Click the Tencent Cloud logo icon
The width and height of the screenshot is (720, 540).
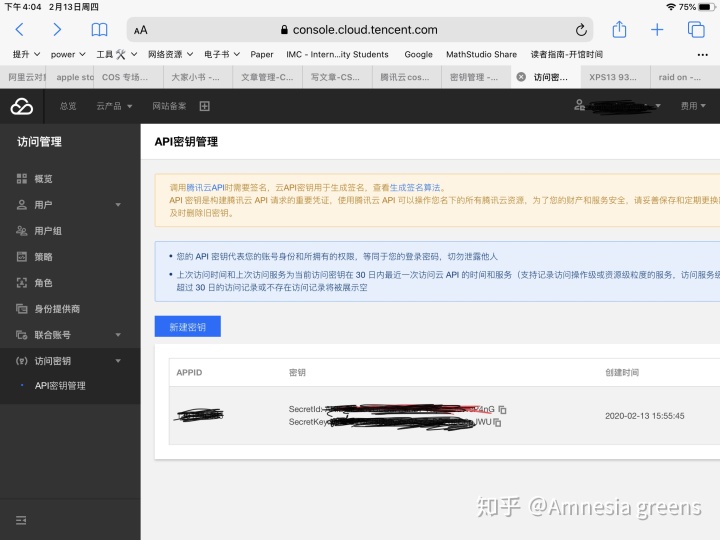22,106
